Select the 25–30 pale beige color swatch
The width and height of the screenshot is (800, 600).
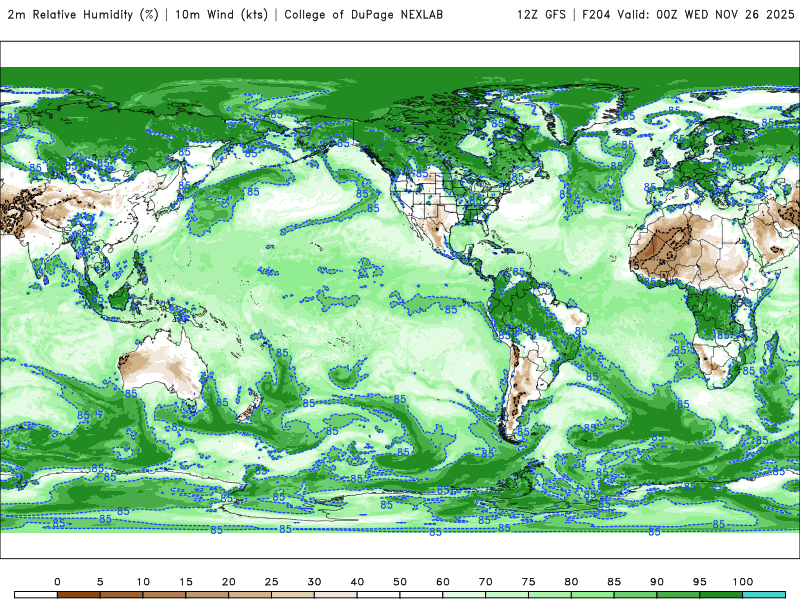293,595
